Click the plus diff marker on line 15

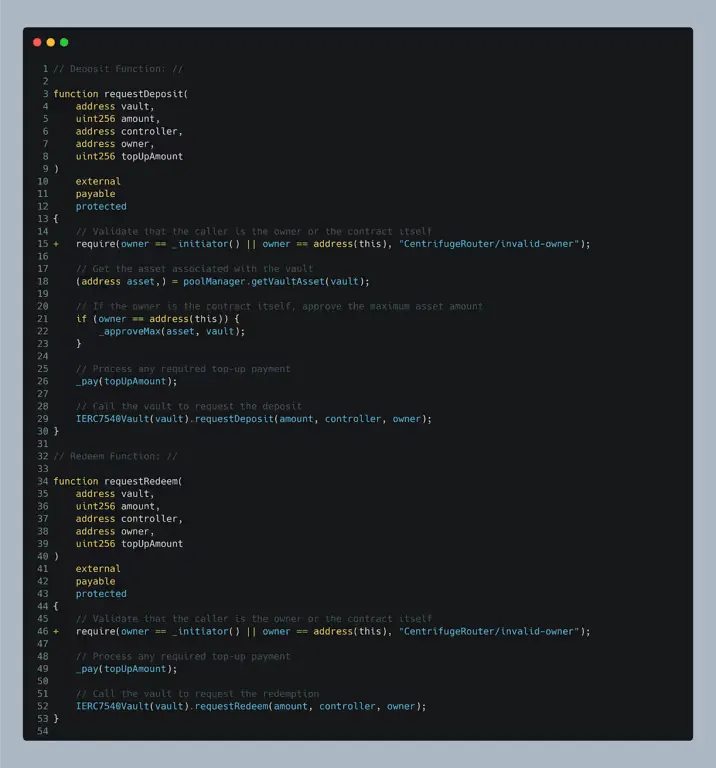[56, 244]
